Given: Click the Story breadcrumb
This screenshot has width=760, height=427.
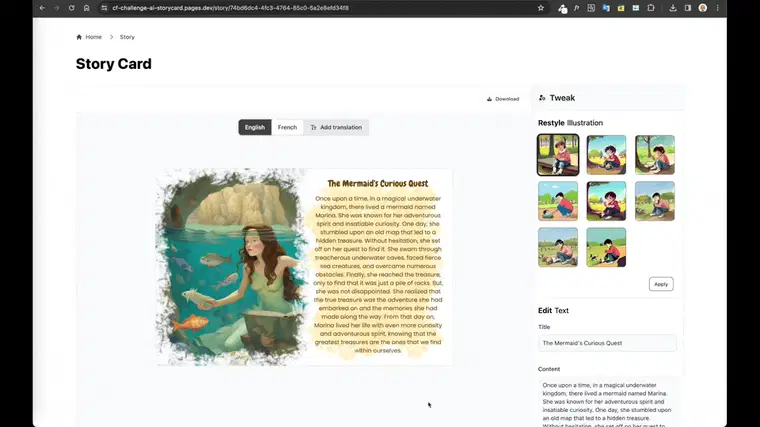Looking at the screenshot, I should point(127,37).
